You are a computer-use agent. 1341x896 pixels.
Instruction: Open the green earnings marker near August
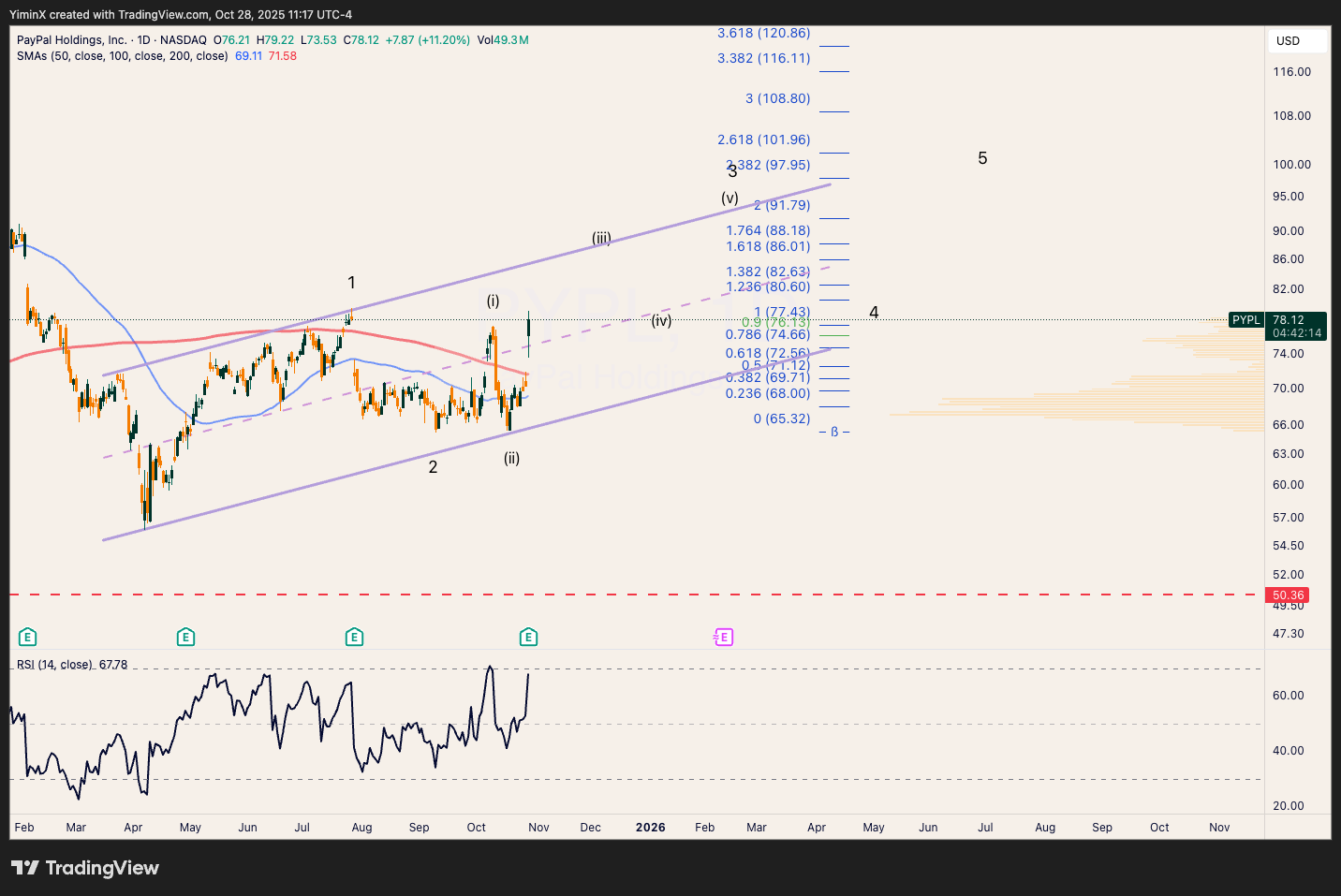tap(354, 638)
